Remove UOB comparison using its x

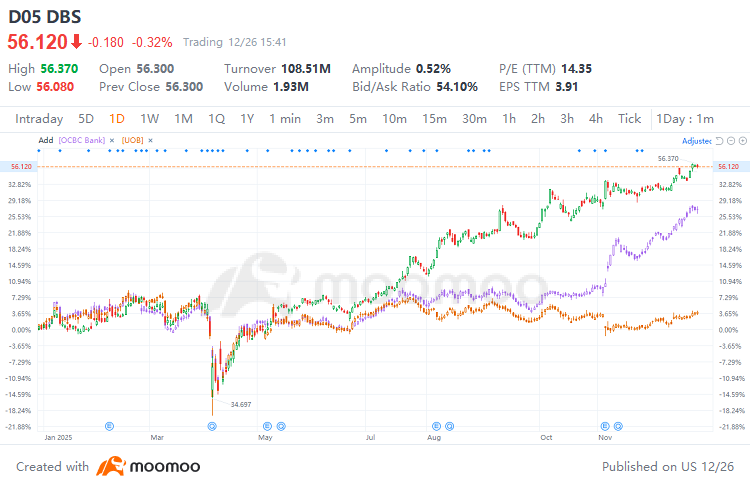[x=150, y=140]
